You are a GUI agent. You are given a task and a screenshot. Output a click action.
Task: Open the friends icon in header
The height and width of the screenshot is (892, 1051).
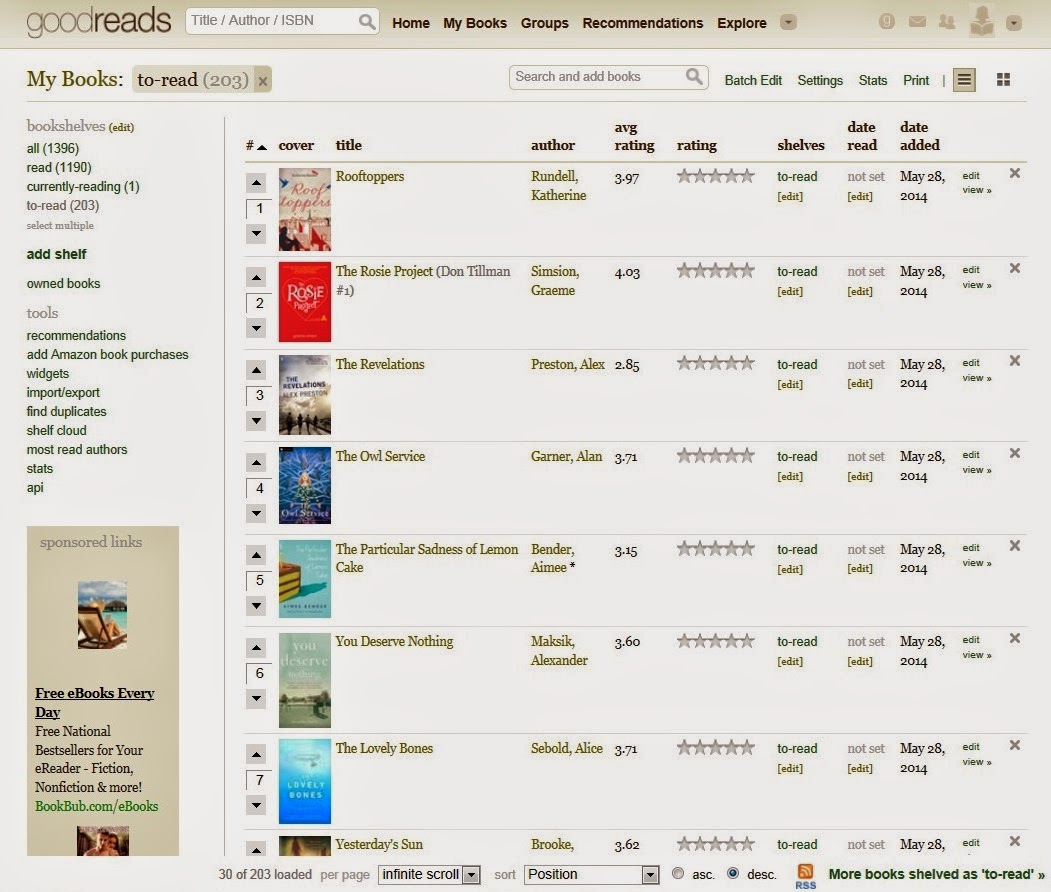tap(947, 22)
